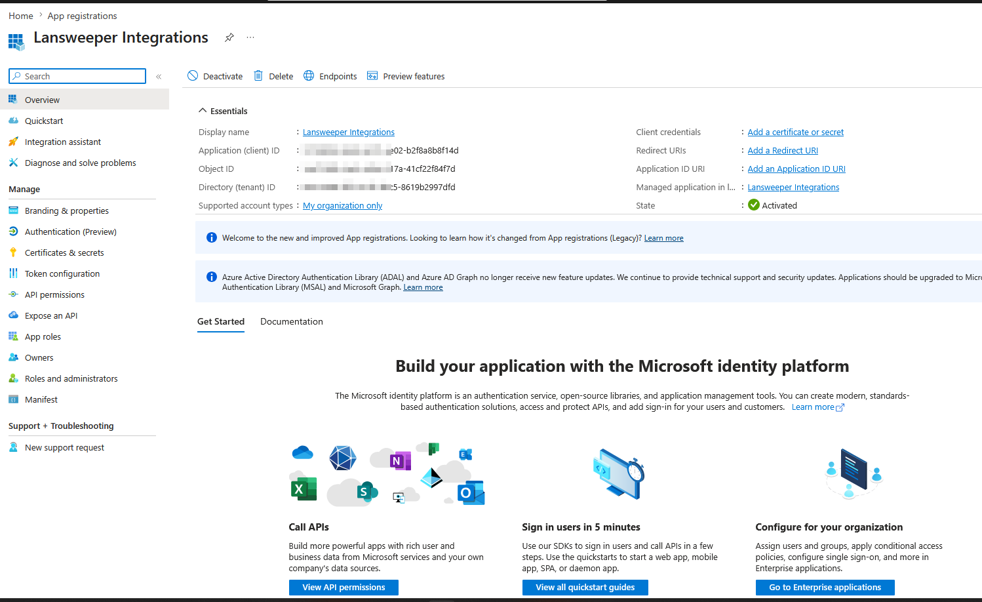
Task: Click Learn more in the App registrations welcome banner
Action: 663,238
